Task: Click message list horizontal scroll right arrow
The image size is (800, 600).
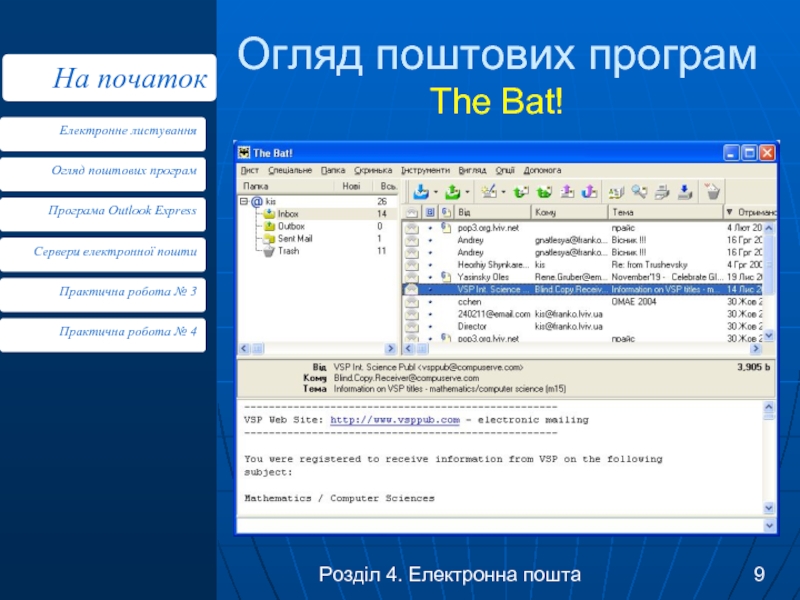Action: (756, 348)
